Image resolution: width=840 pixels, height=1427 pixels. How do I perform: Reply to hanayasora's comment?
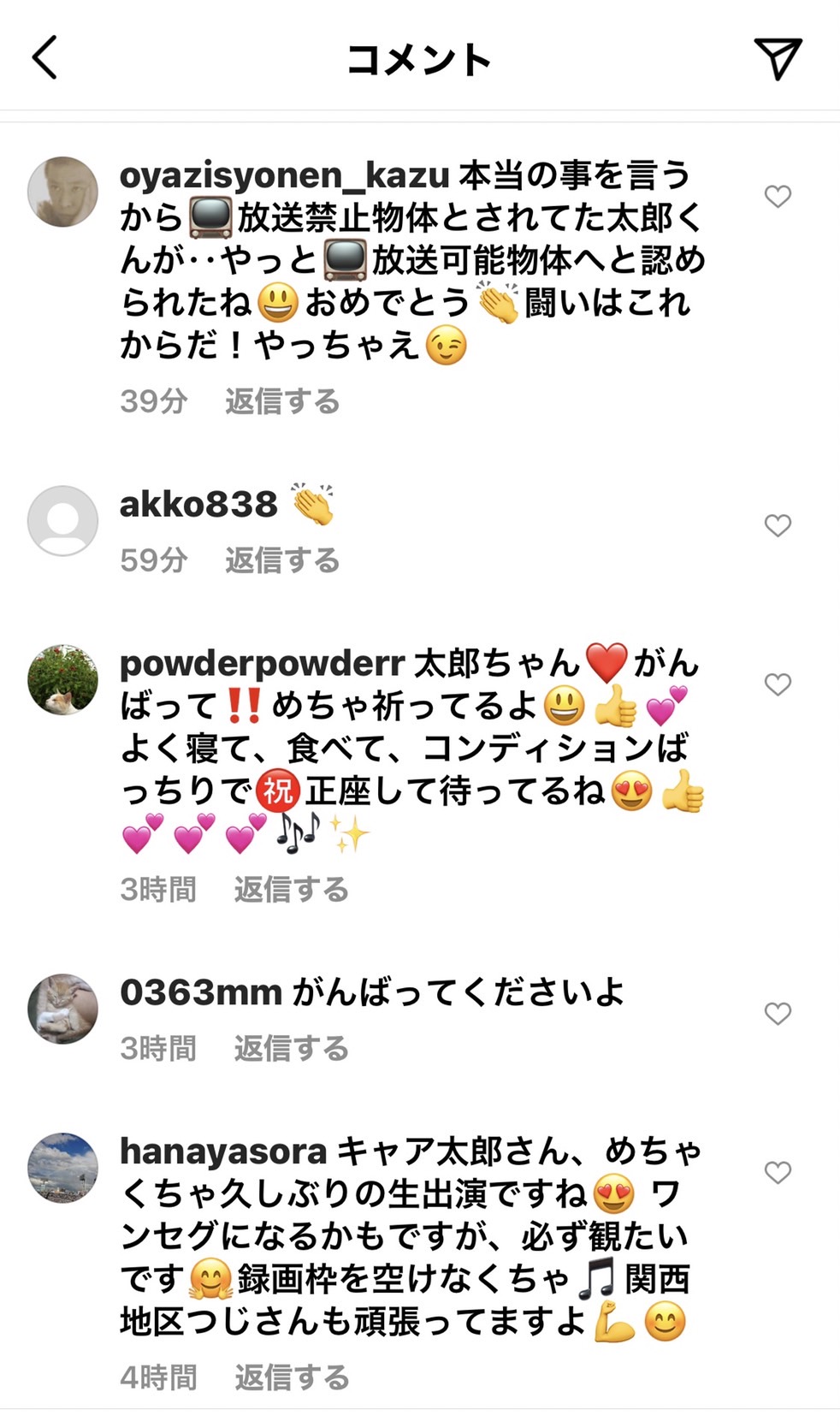(x=292, y=1378)
